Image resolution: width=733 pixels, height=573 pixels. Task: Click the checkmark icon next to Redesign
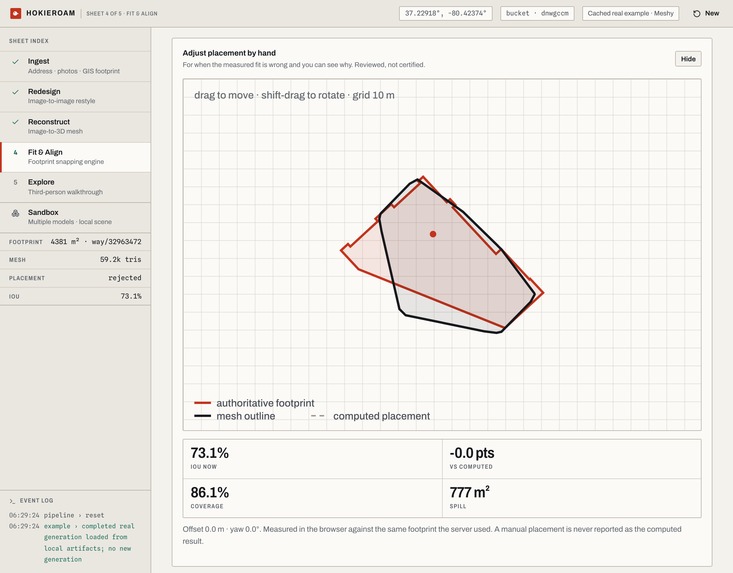pos(15,92)
